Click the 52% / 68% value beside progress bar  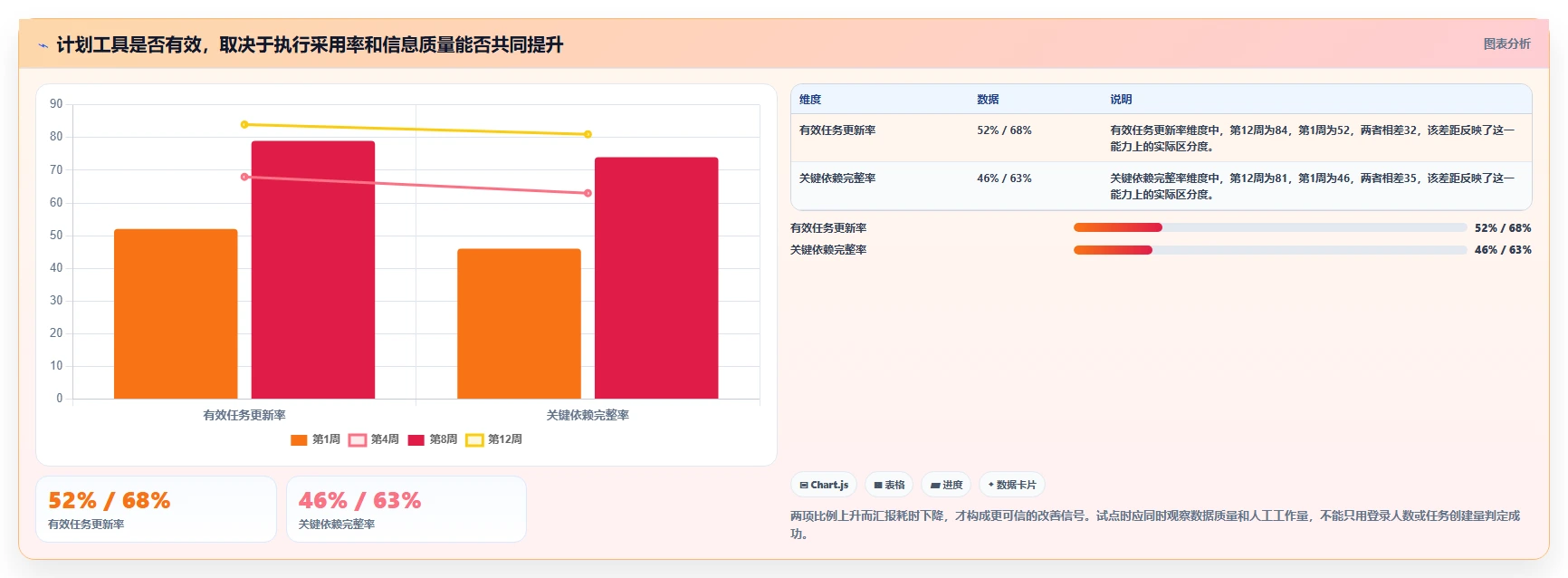[1503, 228]
